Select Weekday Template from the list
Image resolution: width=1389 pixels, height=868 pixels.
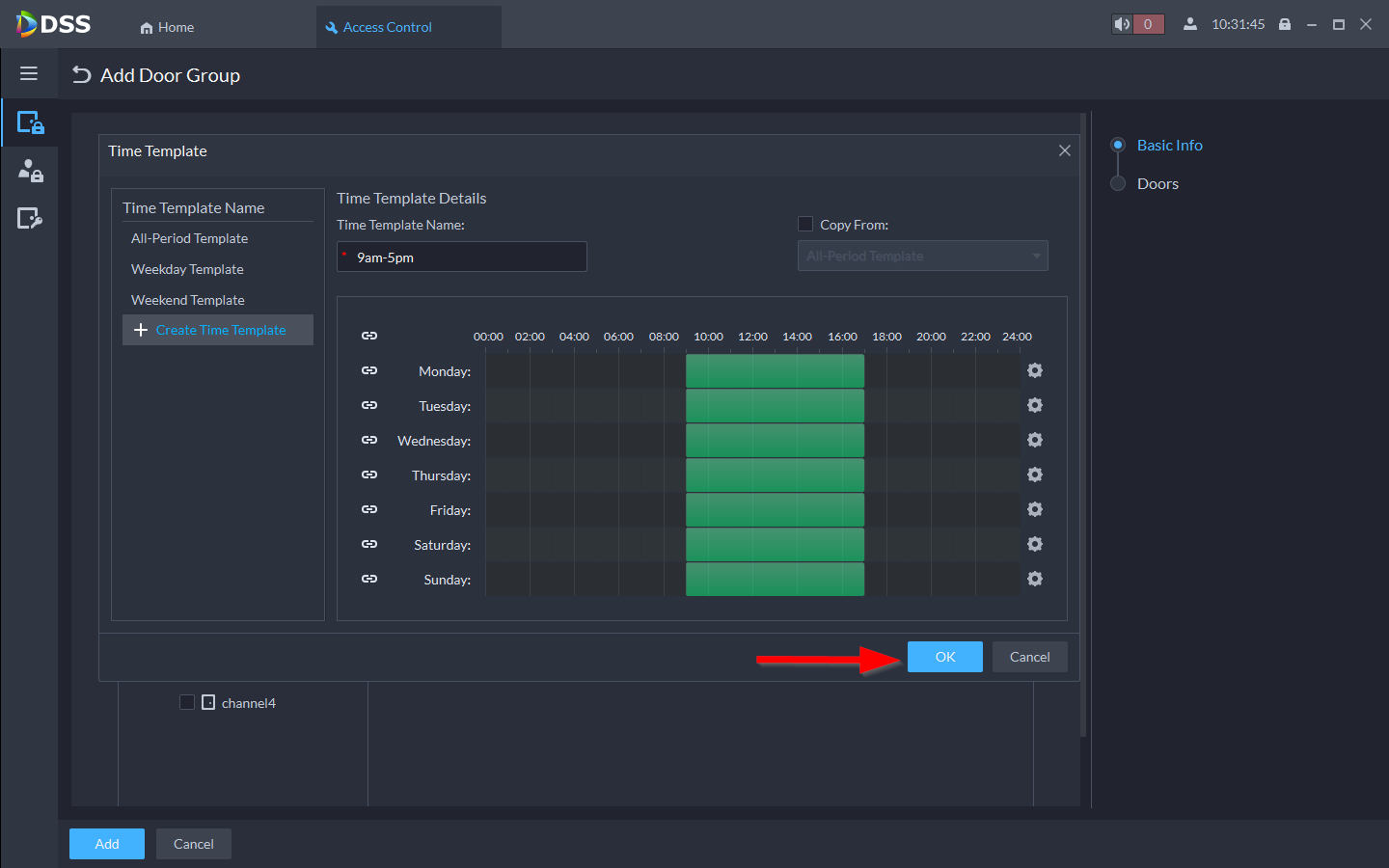point(188,269)
